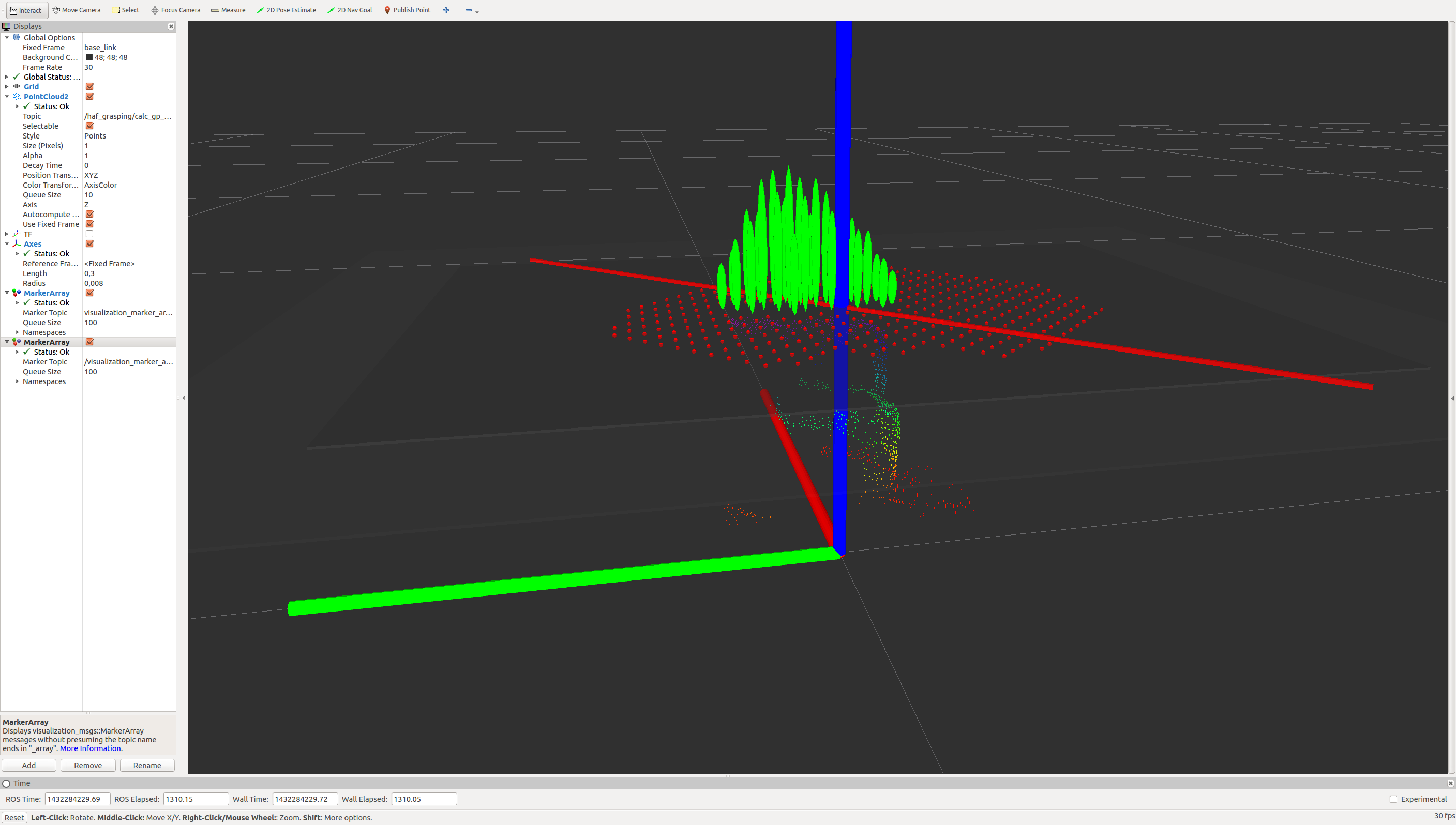Click the Focus Camera tool
The image size is (1456, 825).
pyautogui.click(x=175, y=10)
